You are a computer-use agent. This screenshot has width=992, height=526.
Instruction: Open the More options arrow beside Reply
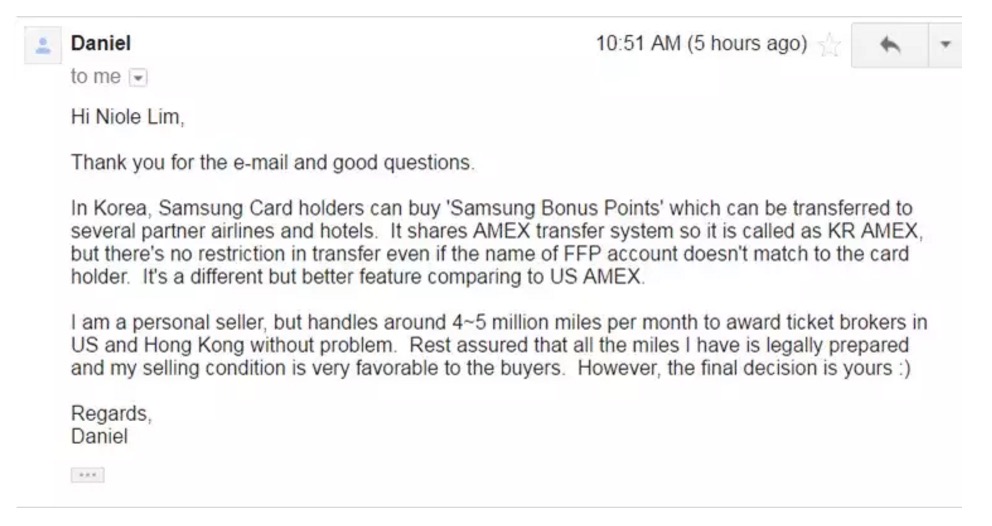[x=945, y=45]
